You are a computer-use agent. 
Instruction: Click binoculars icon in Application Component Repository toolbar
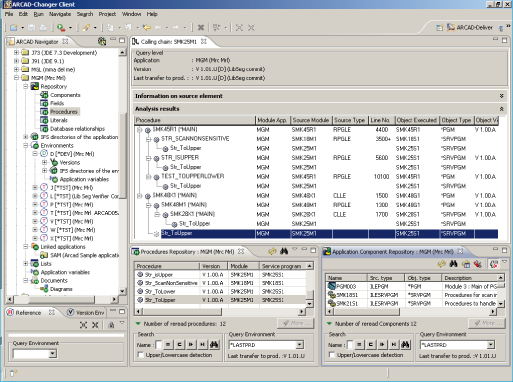click(x=453, y=264)
